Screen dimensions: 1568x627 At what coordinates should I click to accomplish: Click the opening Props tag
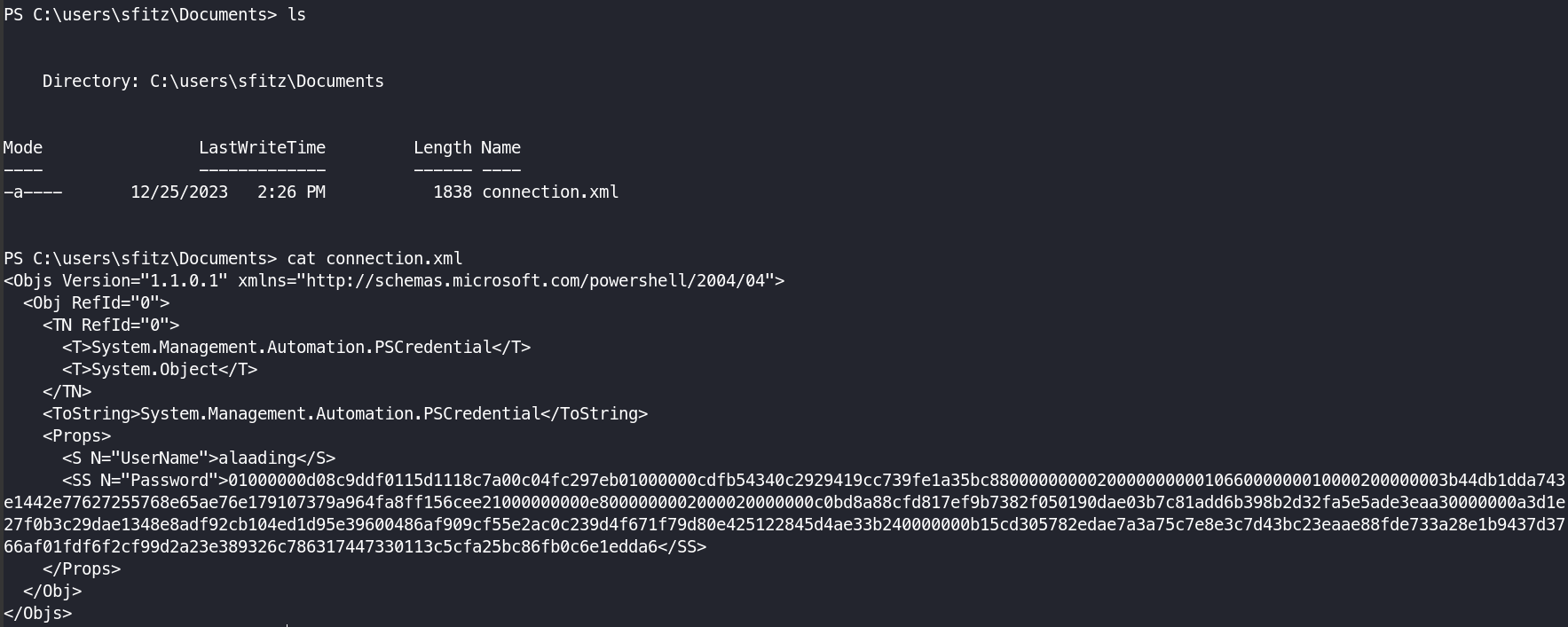pyautogui.click(x=76, y=436)
